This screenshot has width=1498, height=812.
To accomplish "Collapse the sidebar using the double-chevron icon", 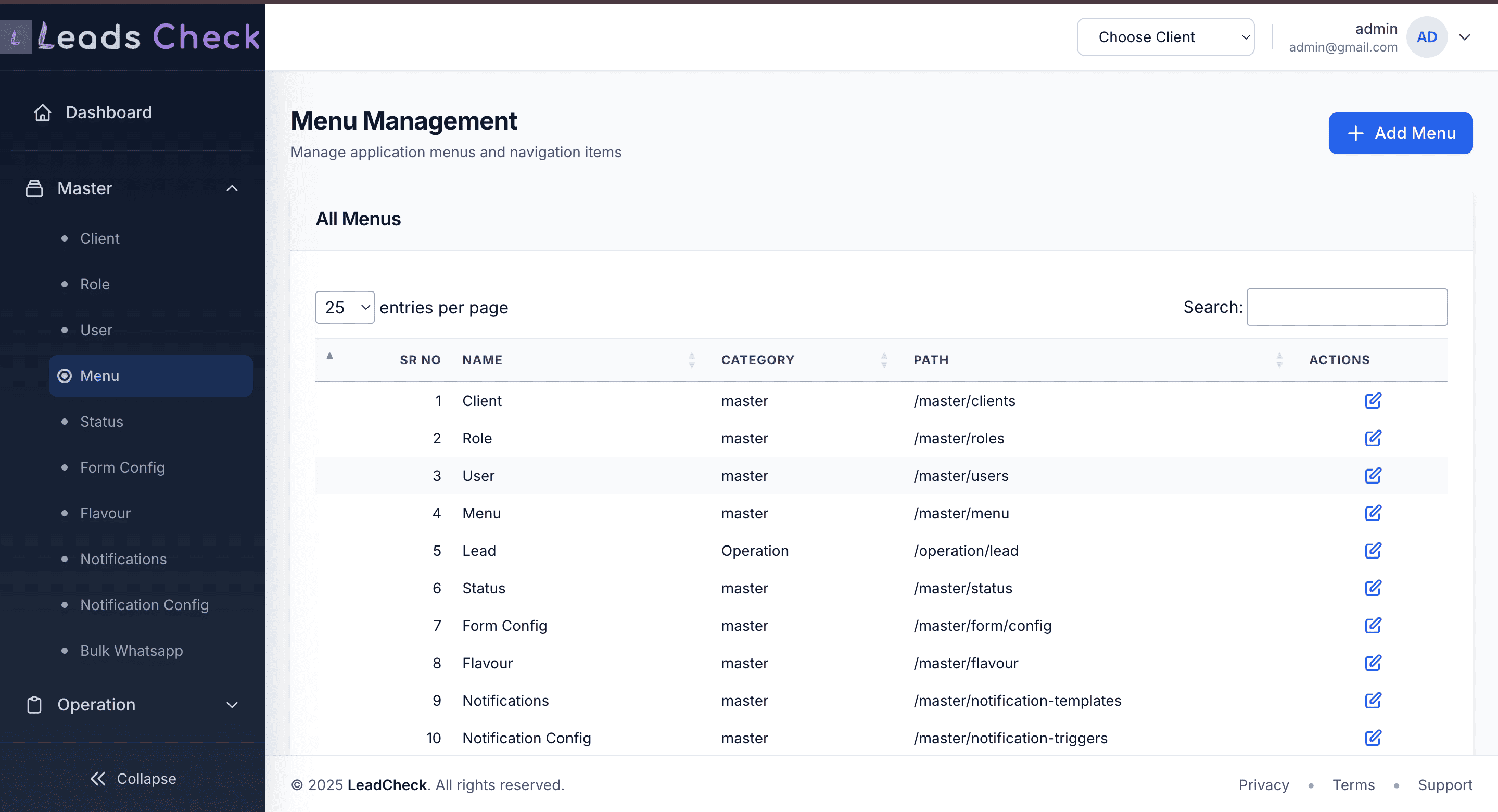I will (x=98, y=778).
